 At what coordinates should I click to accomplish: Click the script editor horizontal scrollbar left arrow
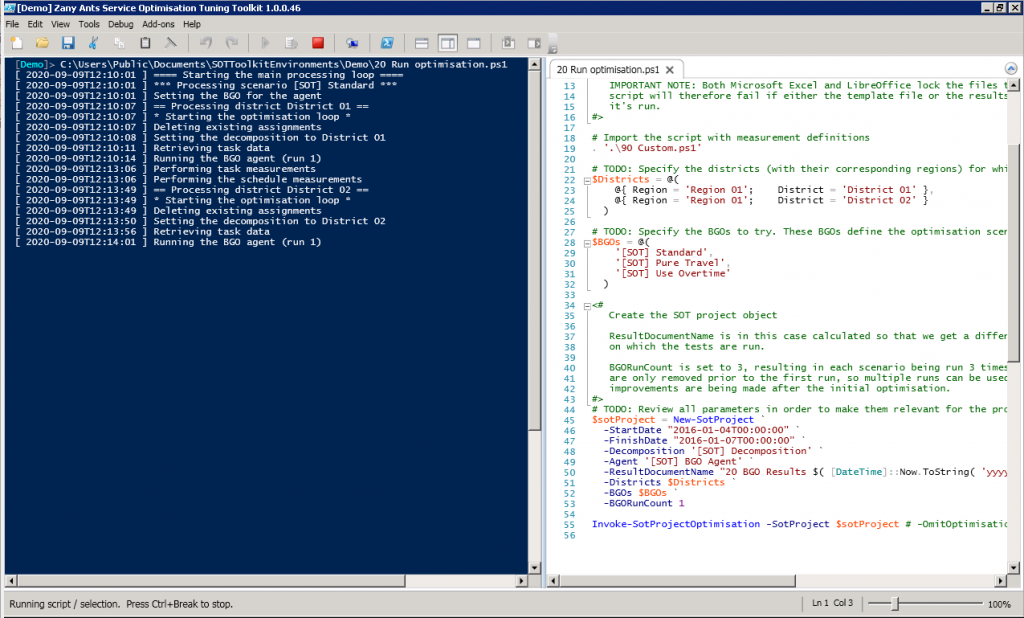point(554,581)
